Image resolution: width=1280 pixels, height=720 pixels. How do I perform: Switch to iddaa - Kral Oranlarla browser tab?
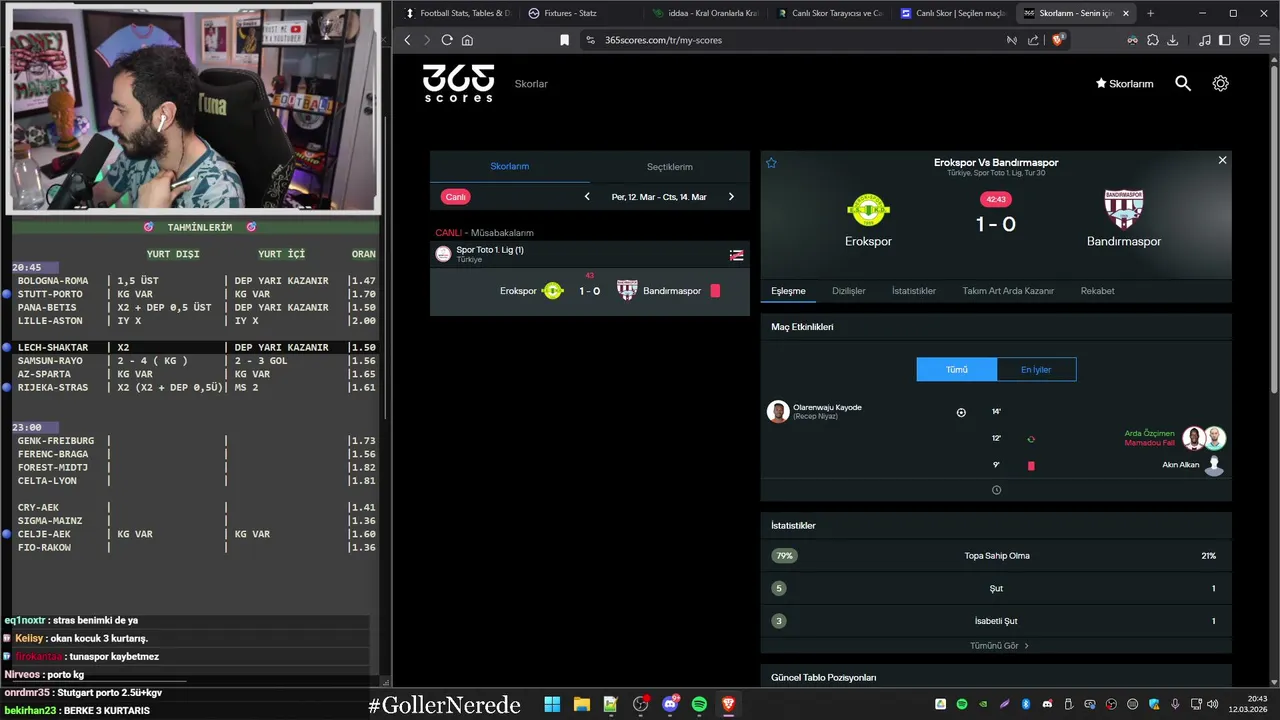pos(706,13)
